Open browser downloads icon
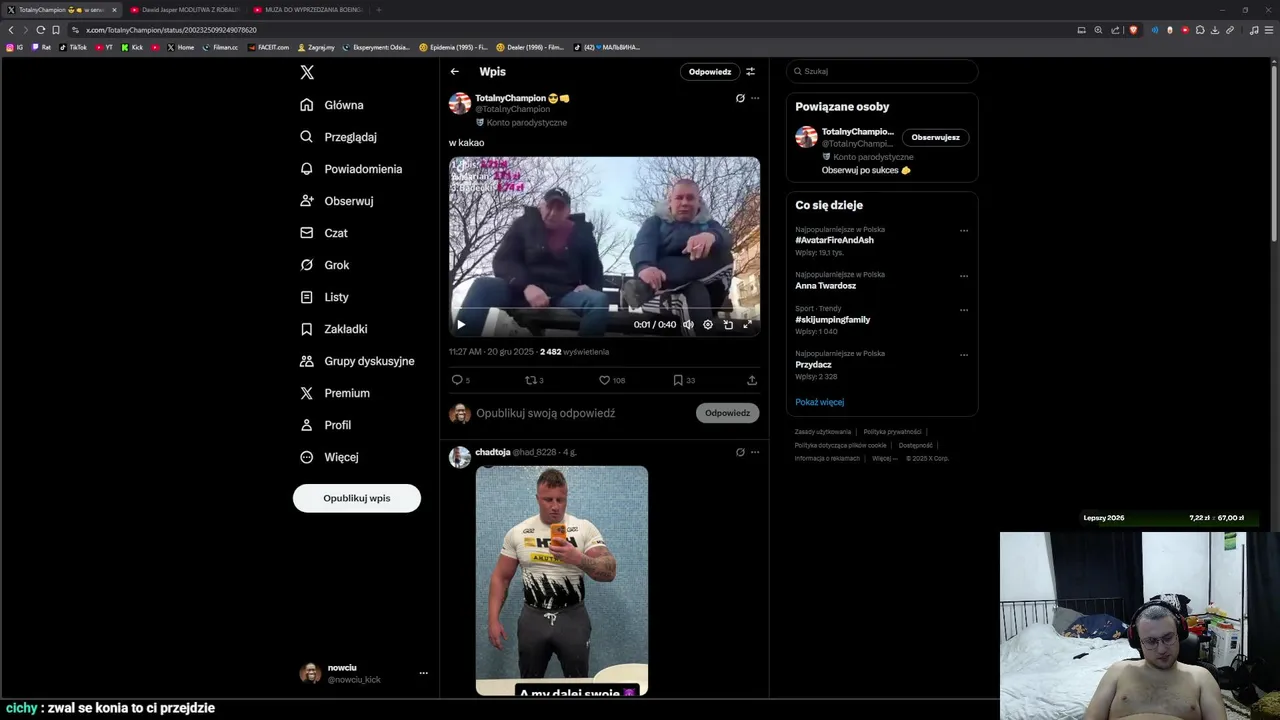 coord(1215,30)
